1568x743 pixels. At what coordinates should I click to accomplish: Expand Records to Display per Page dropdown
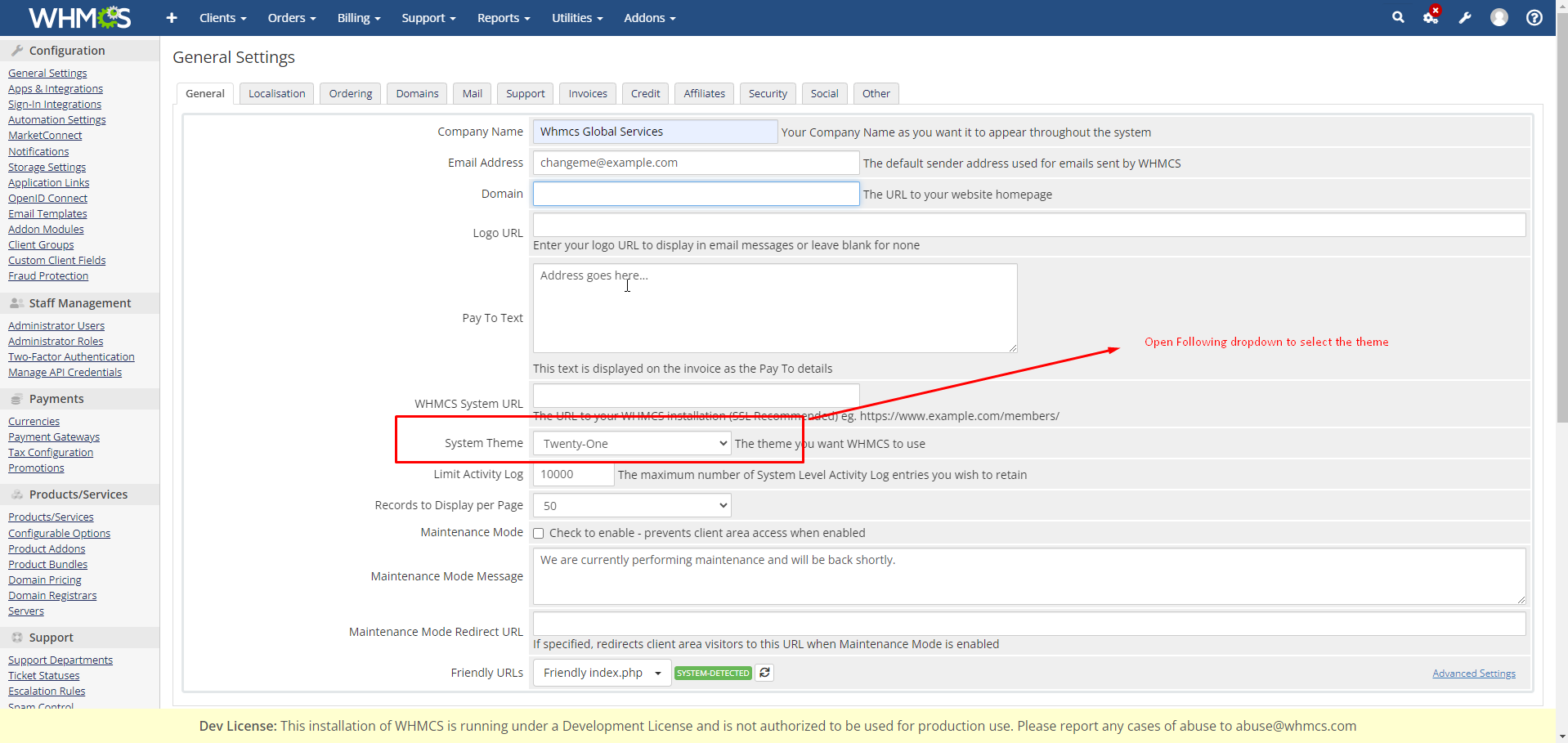click(631, 506)
